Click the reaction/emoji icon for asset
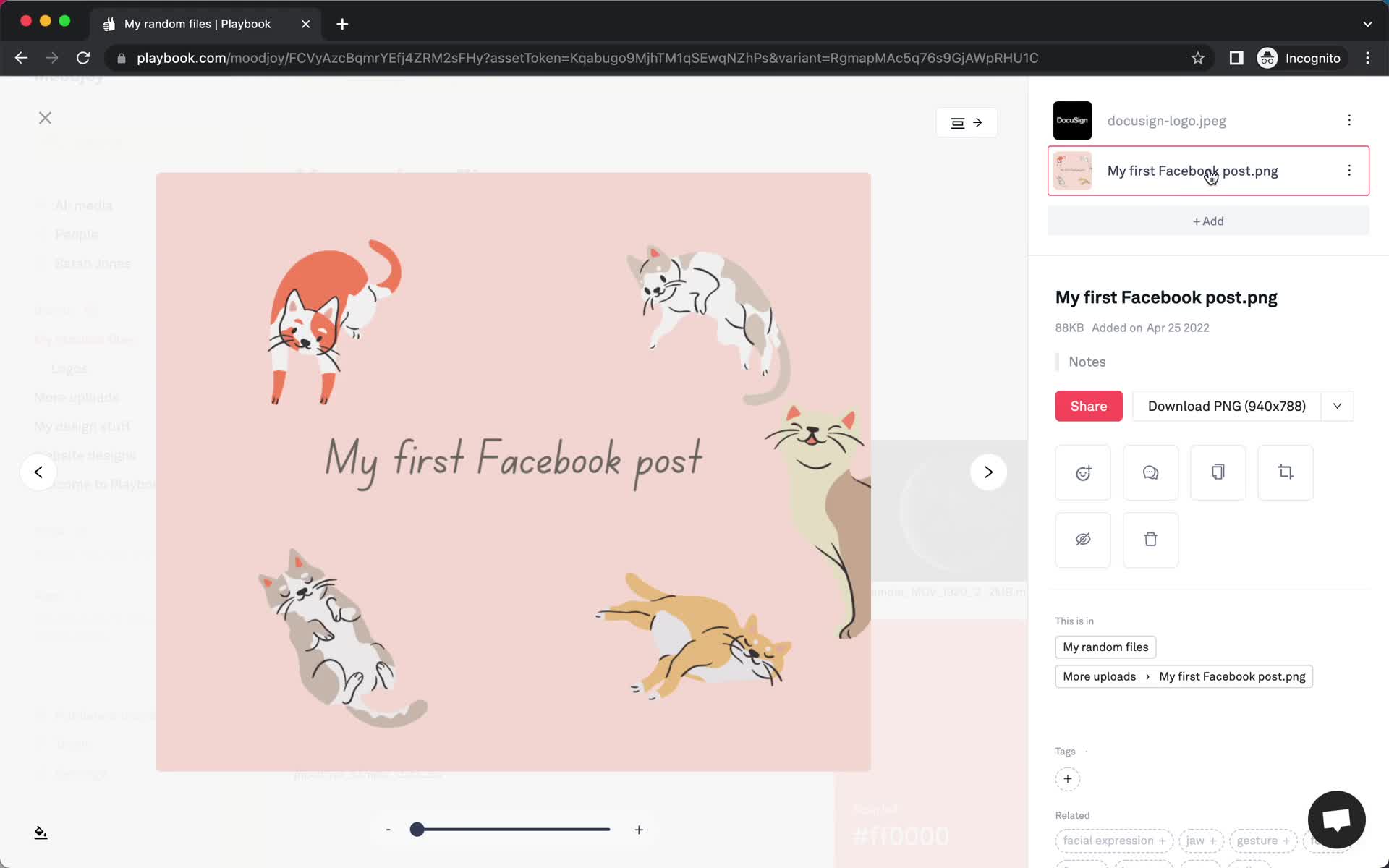 pos(1083,471)
